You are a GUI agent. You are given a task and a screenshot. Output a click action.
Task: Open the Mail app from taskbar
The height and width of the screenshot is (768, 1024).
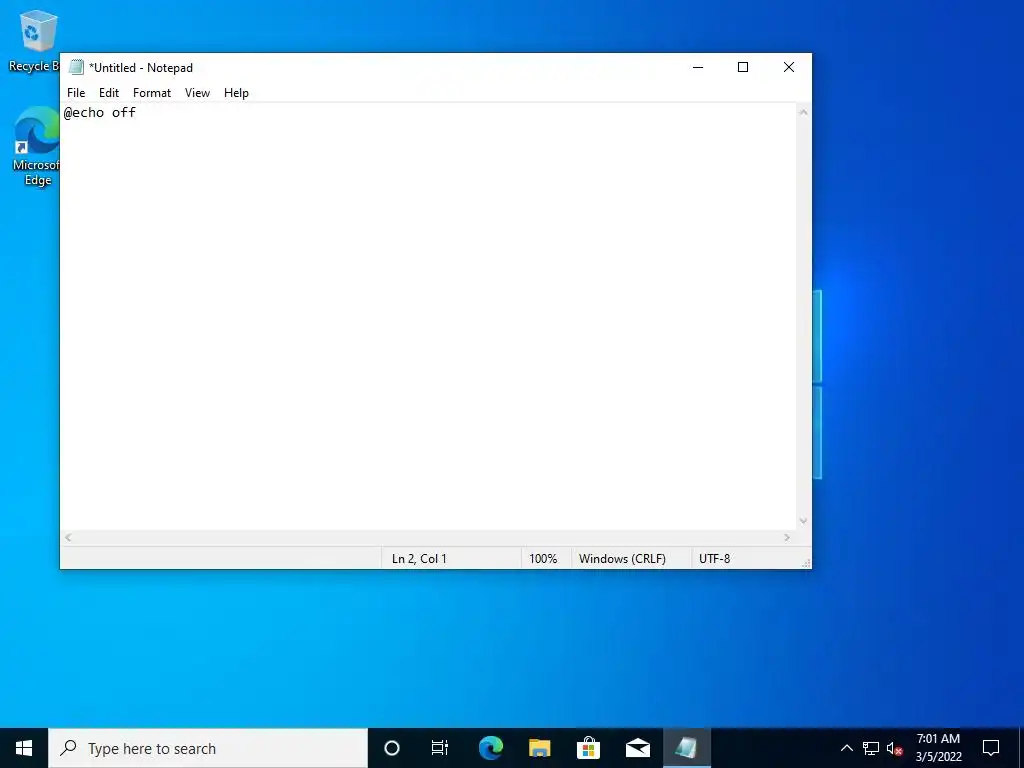[x=638, y=748]
